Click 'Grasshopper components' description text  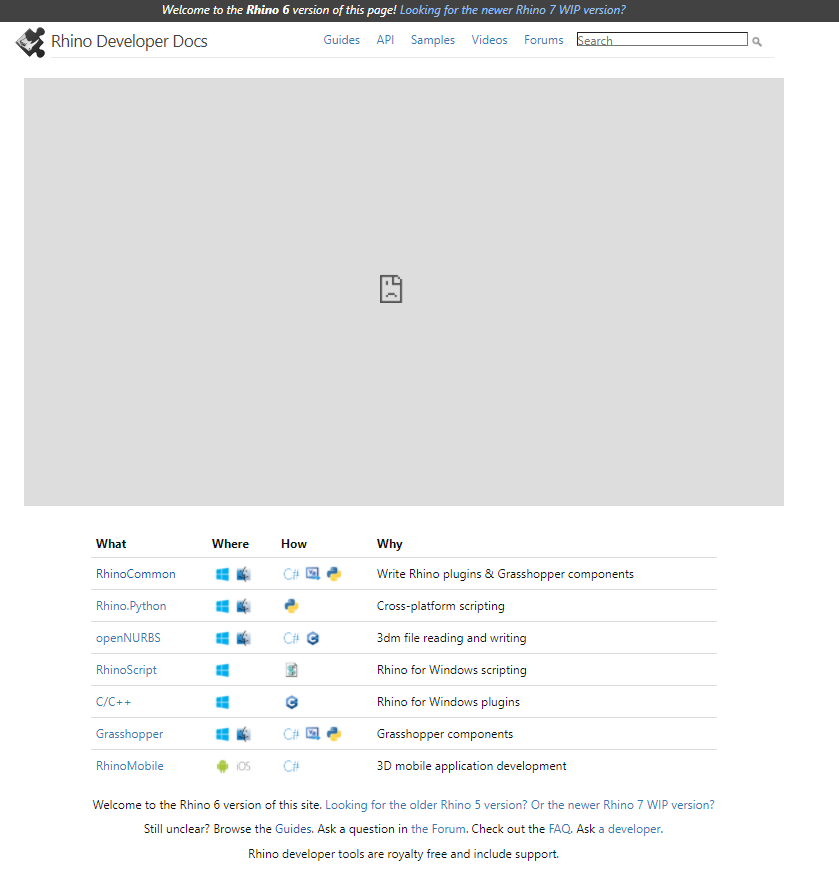click(445, 735)
